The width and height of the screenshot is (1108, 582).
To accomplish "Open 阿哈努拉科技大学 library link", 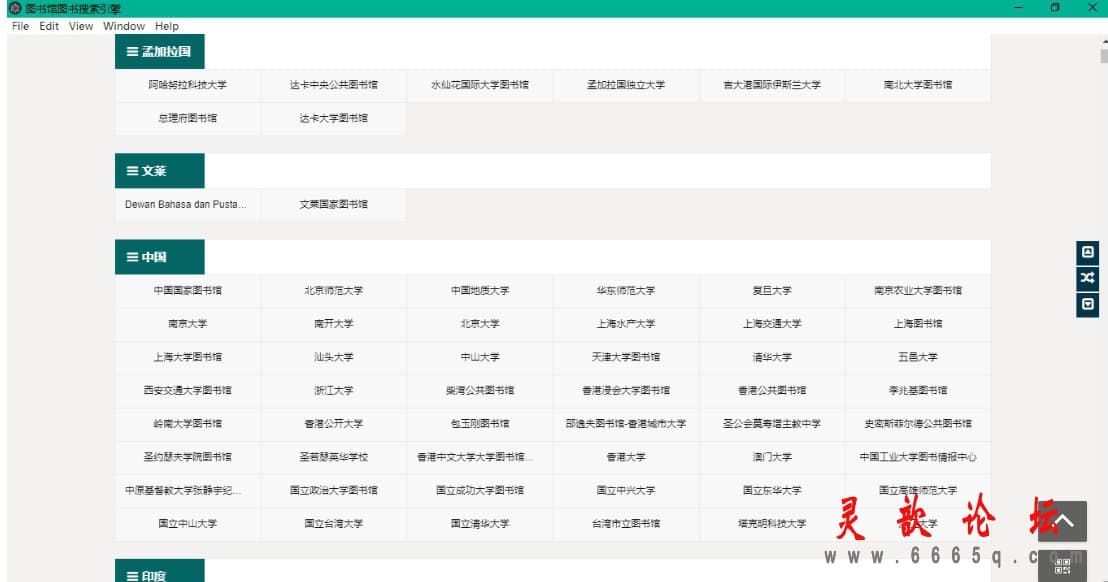I will pos(188,85).
